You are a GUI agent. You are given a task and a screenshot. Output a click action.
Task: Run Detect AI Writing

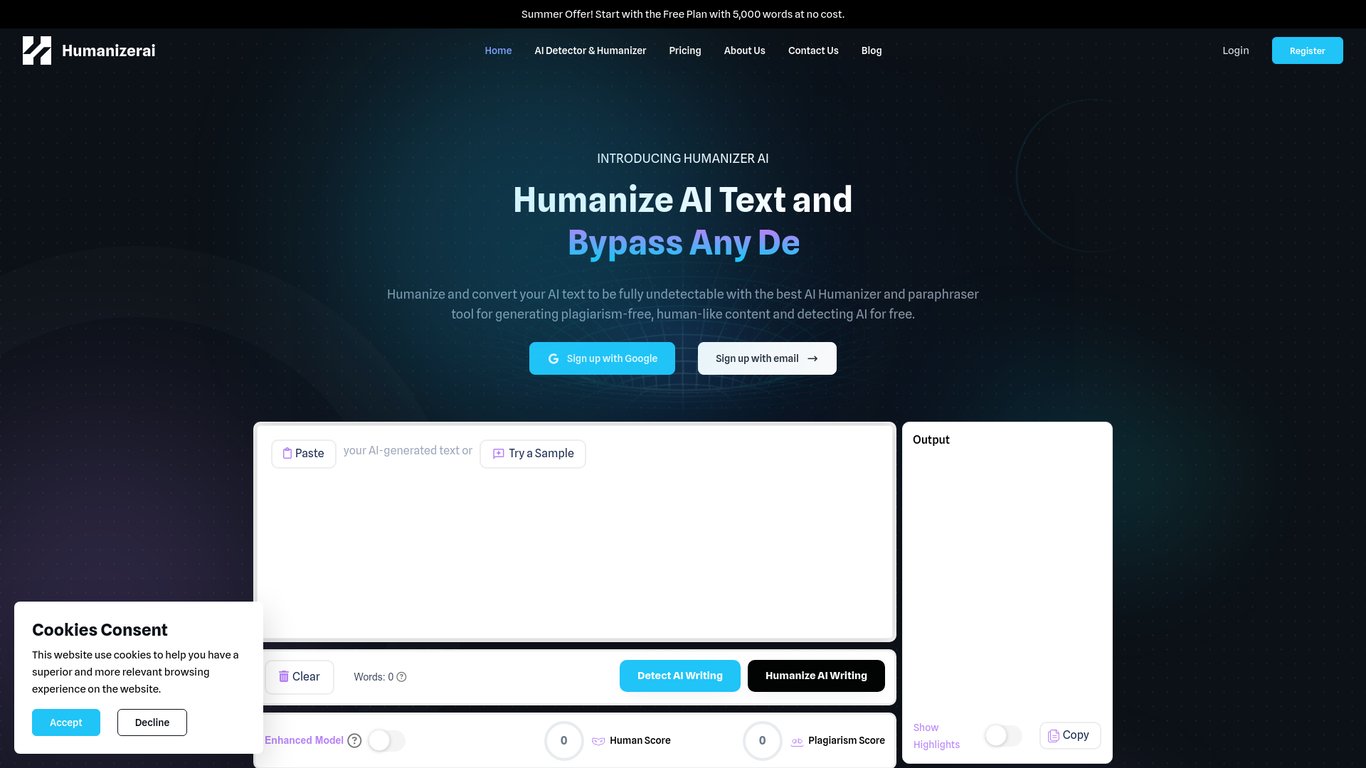point(680,676)
